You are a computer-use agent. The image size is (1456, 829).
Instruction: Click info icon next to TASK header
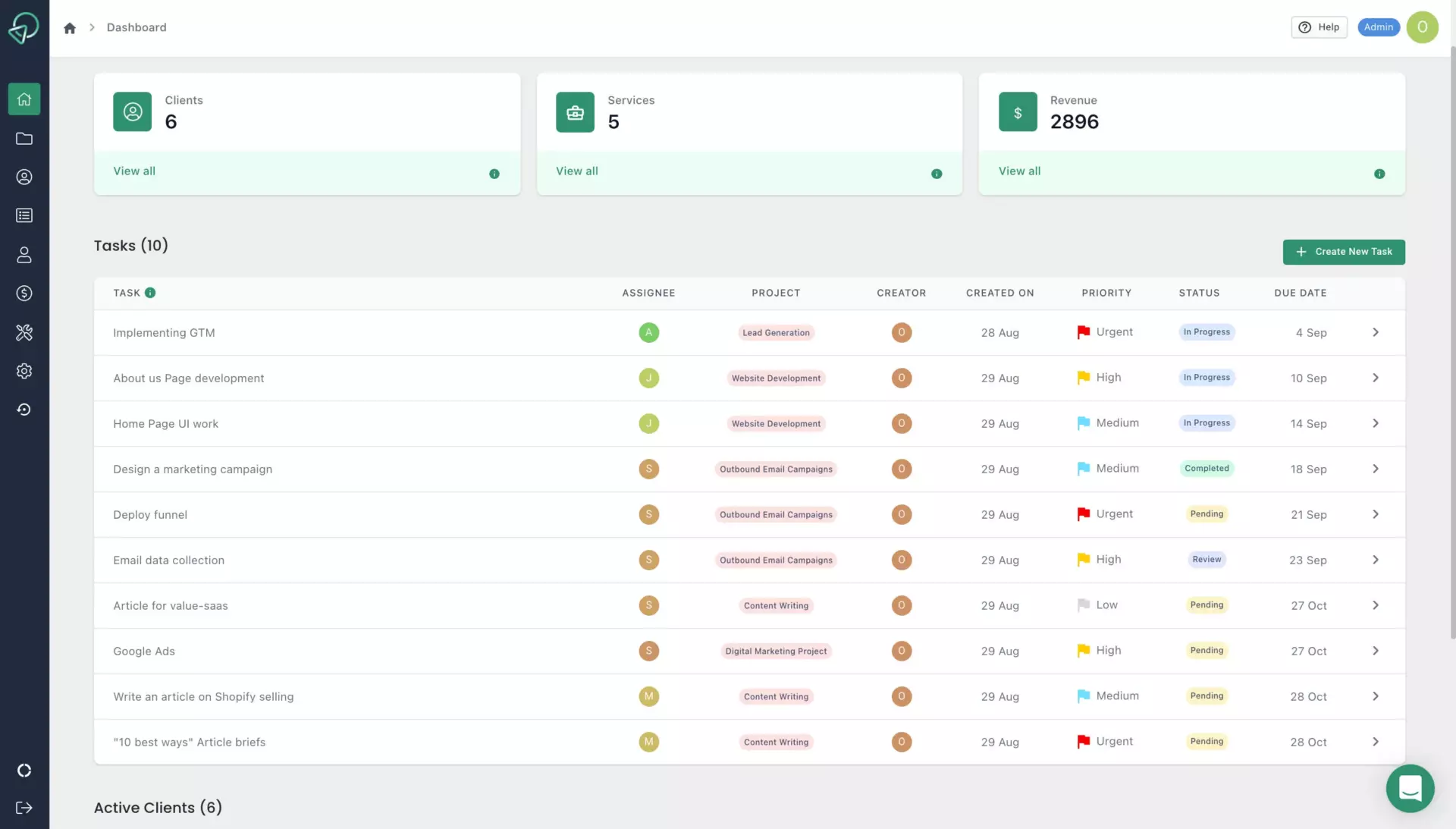point(150,293)
